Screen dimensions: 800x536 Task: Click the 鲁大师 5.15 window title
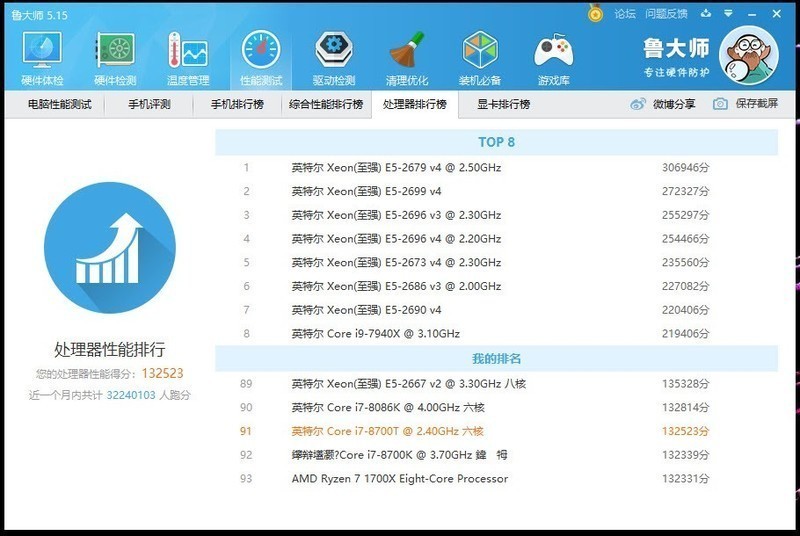coord(39,15)
